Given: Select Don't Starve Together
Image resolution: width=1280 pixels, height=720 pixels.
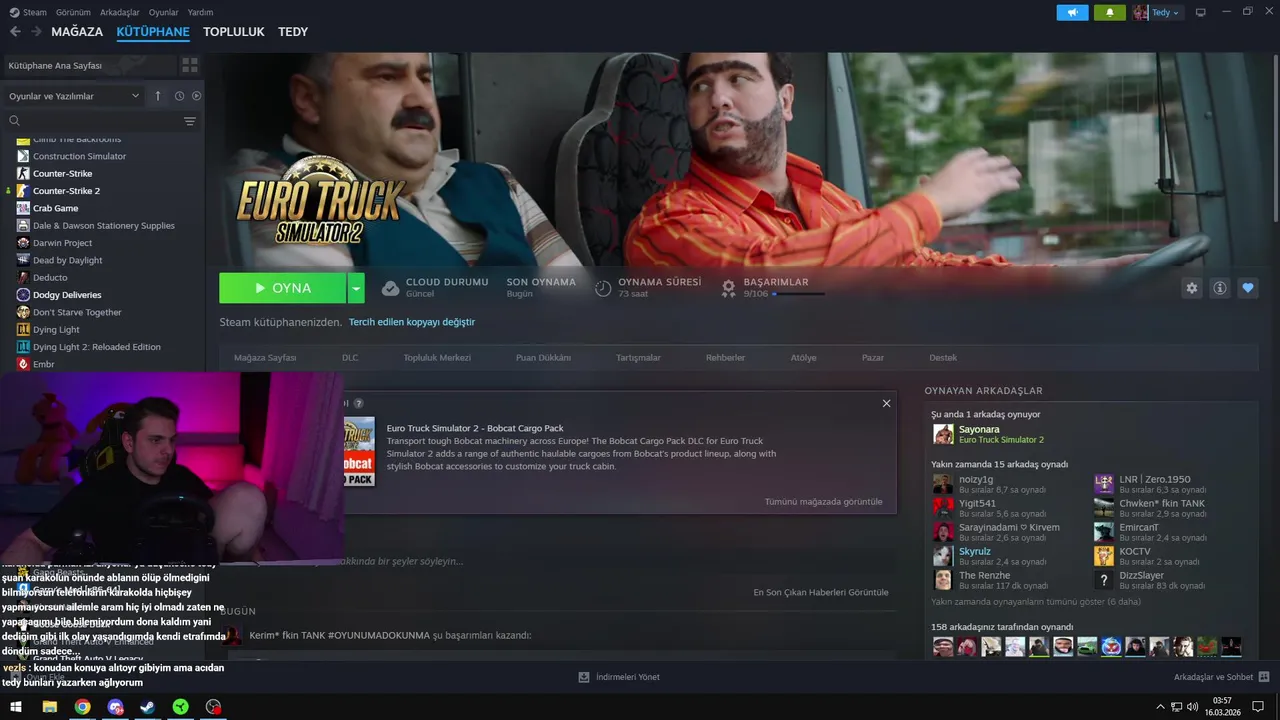Looking at the screenshot, I should click(77, 312).
